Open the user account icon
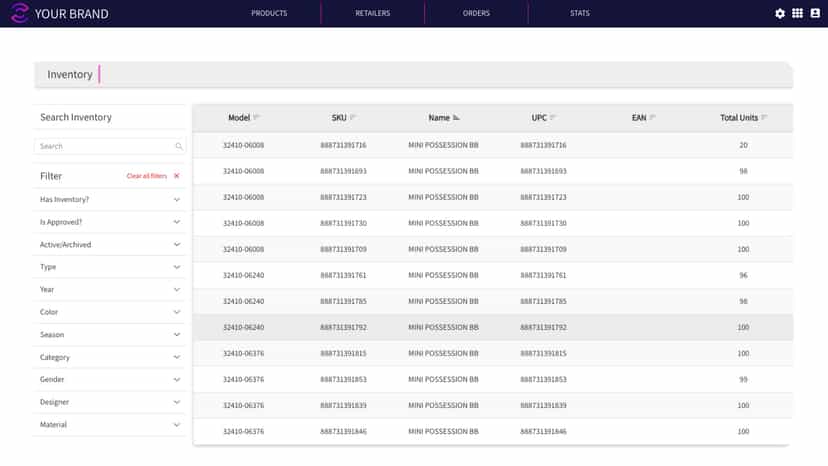This screenshot has width=828, height=466. 815,13
